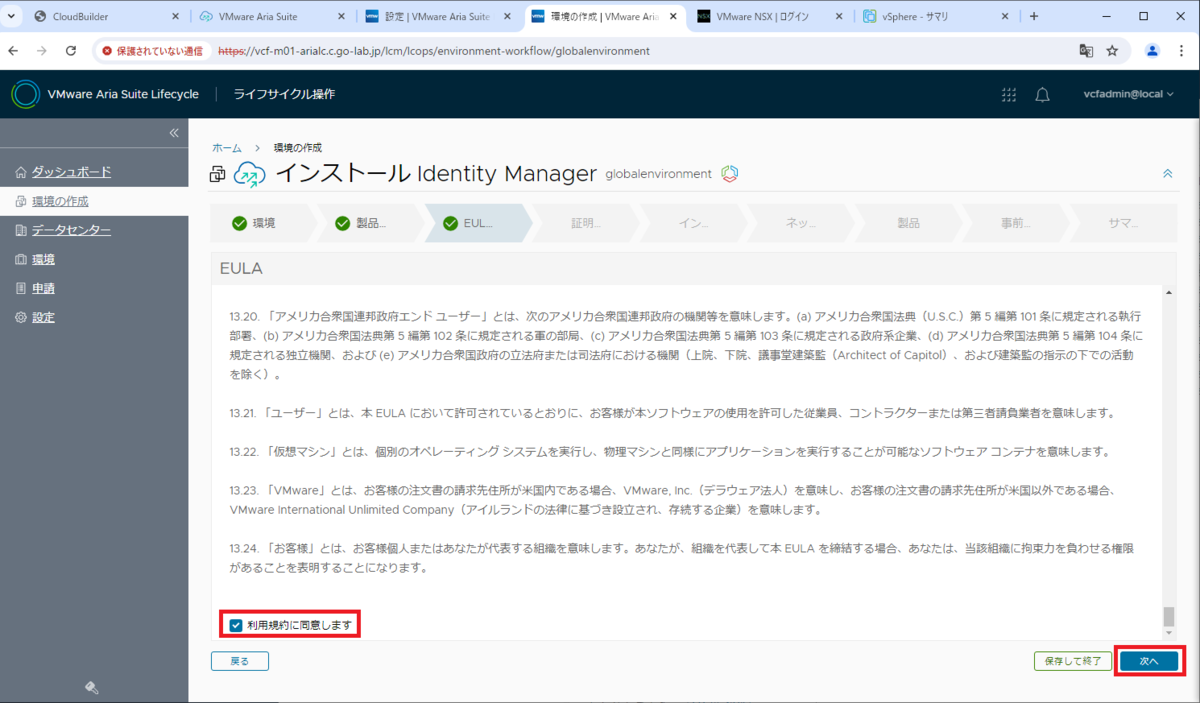Click the EULA scrollbar thumb

(x=1168, y=616)
